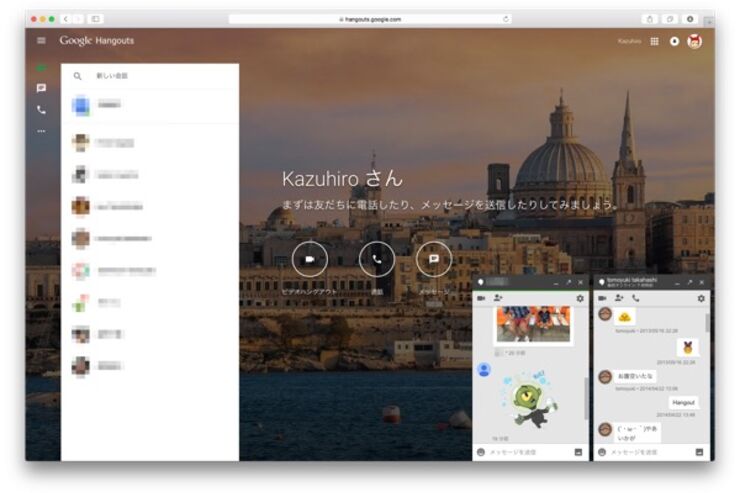
Task: Attach a photo in the alien sticker chat
Action: click(x=578, y=452)
